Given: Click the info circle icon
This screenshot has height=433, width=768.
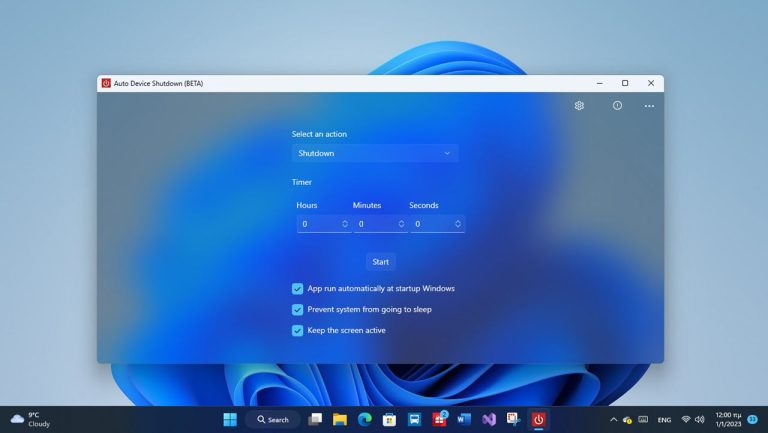Looking at the screenshot, I should (617, 106).
